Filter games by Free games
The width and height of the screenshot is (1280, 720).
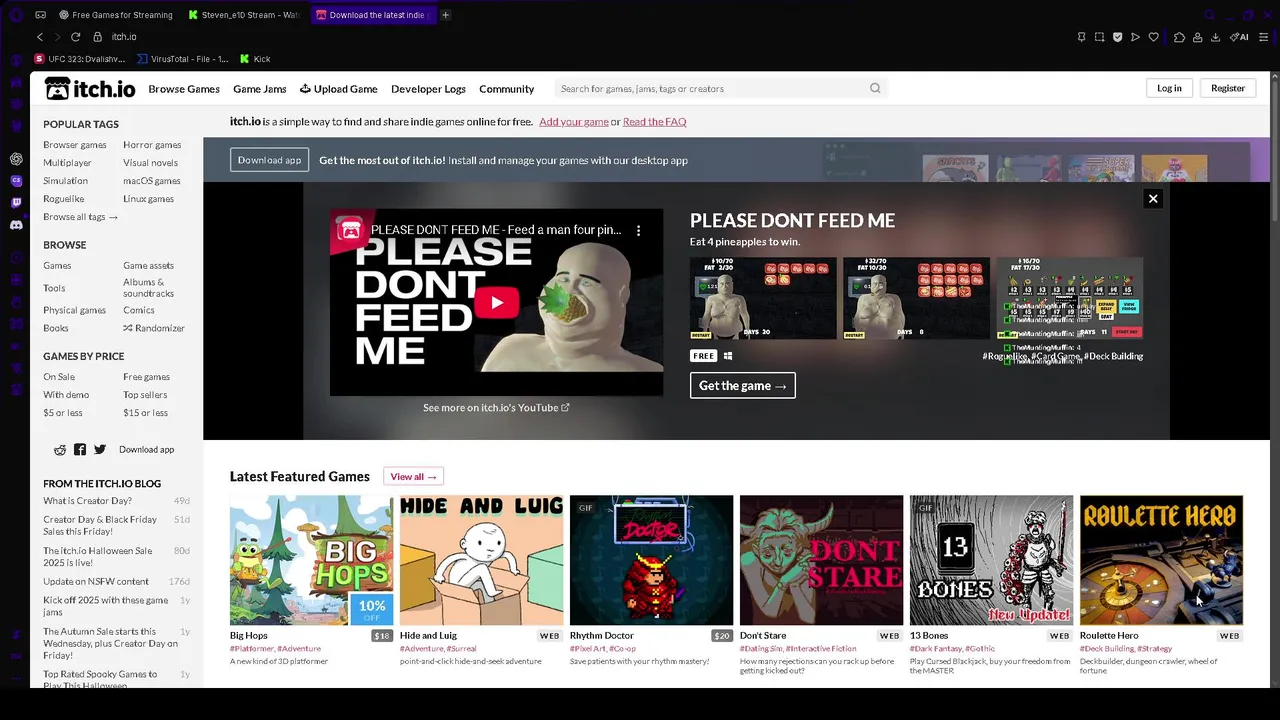coord(146,377)
